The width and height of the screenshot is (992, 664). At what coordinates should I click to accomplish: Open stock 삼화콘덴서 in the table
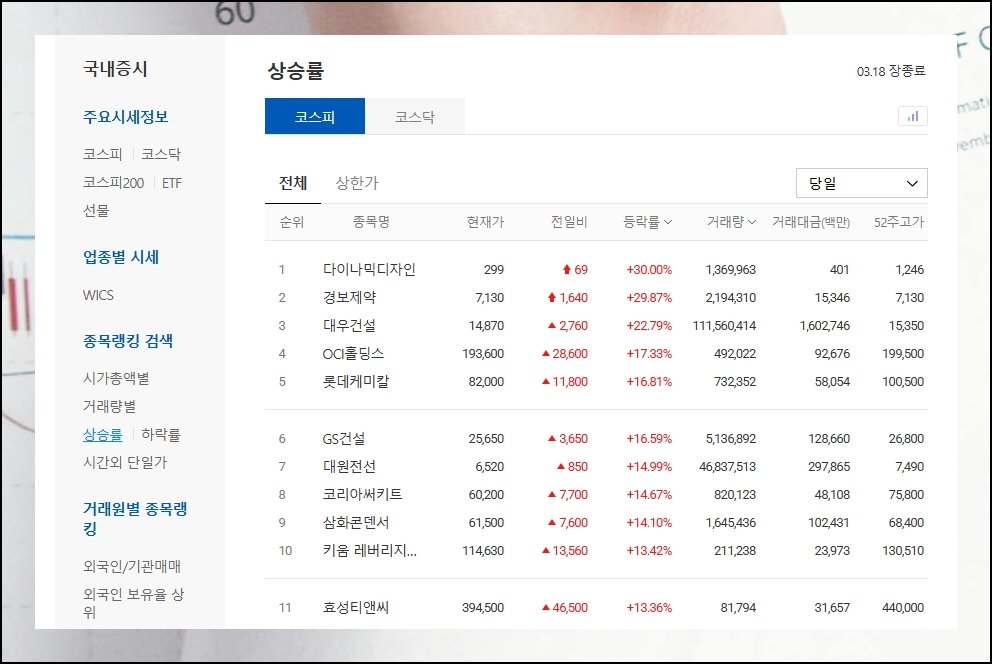pyautogui.click(x=356, y=523)
